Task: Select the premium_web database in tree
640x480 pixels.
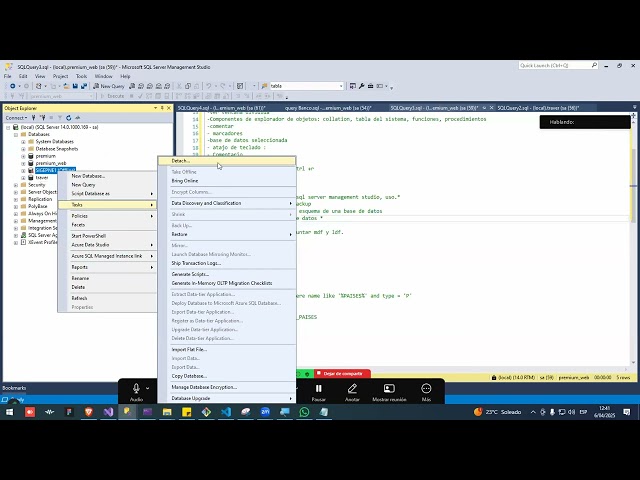Action: point(51,163)
